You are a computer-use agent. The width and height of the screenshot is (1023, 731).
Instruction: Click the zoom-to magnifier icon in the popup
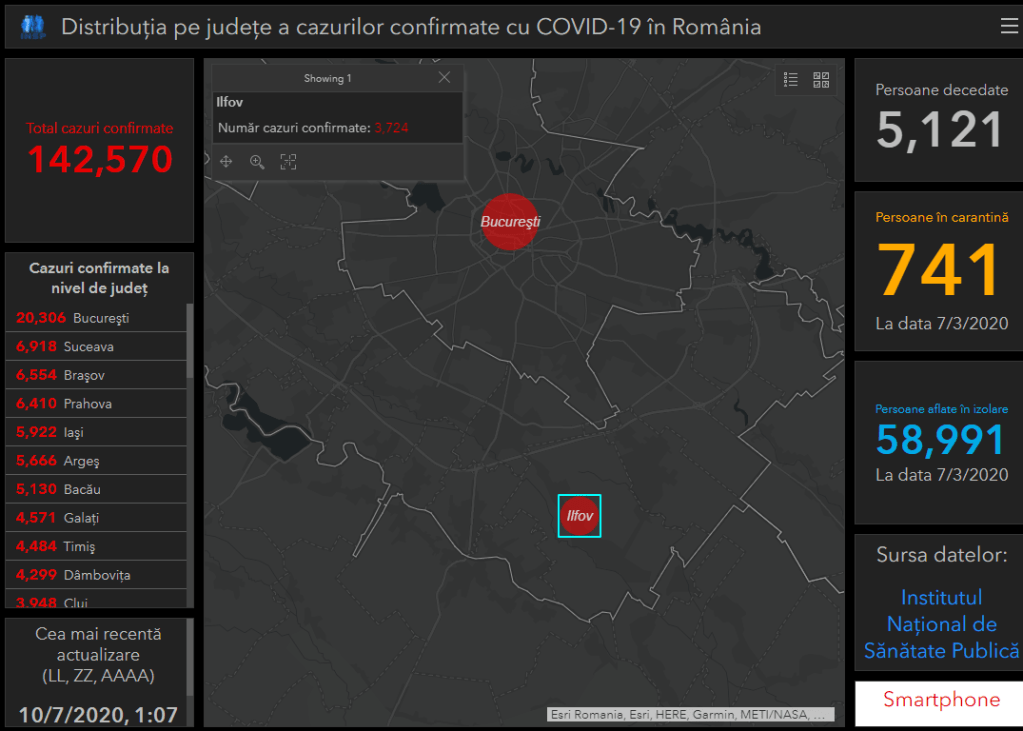tap(257, 162)
